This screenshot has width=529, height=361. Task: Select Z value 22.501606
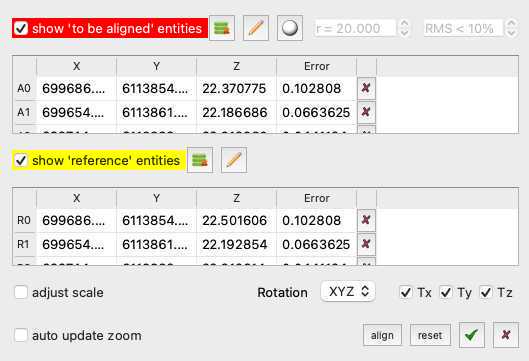click(236, 221)
